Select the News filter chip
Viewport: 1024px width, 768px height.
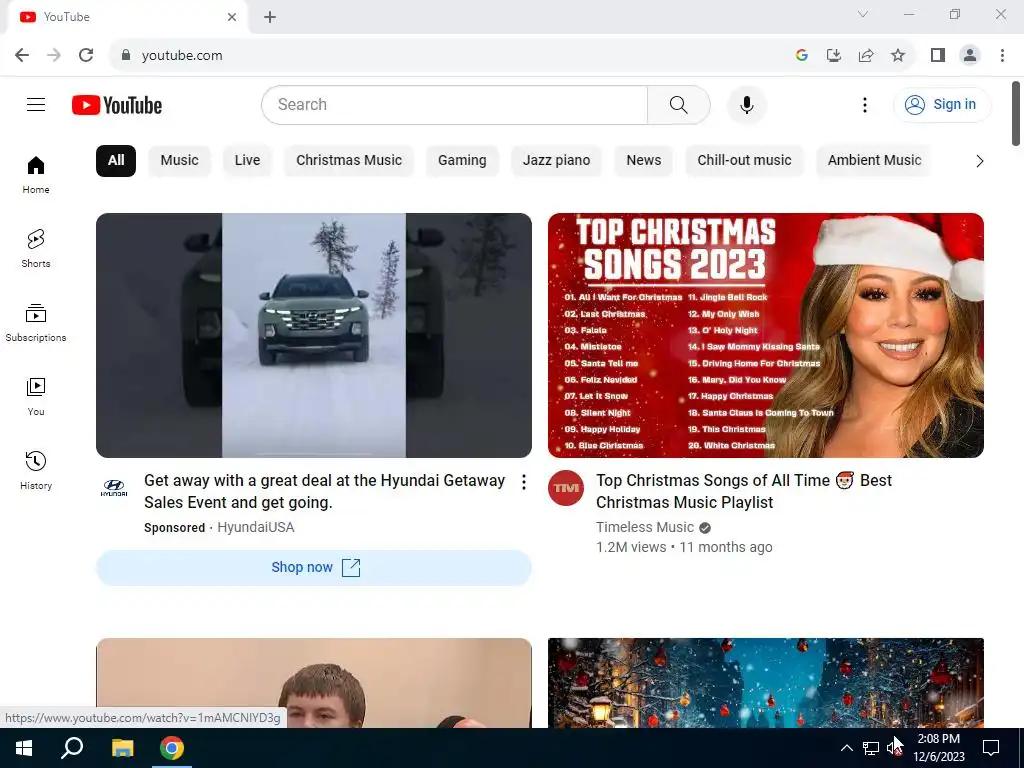[643, 161]
